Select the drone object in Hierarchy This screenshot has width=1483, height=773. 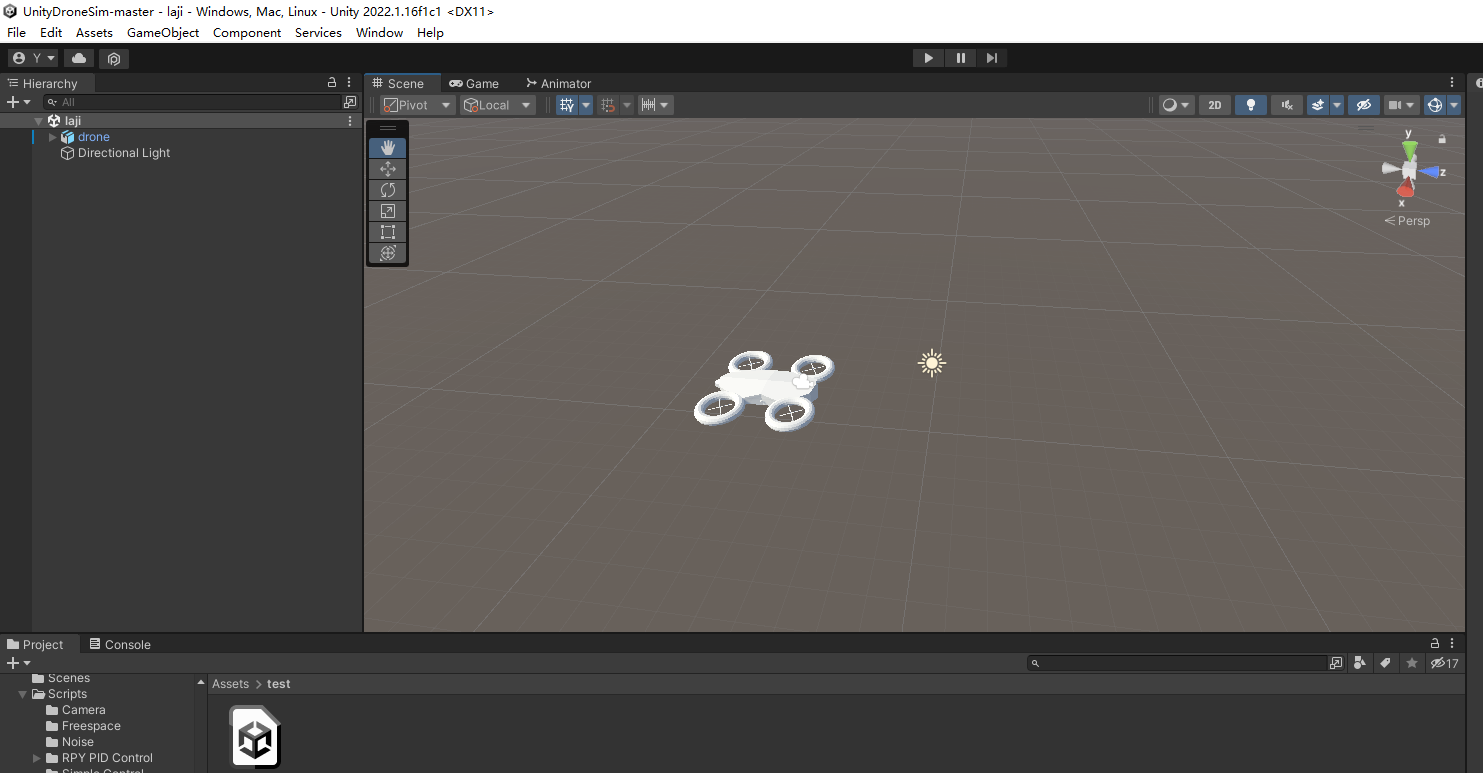click(x=94, y=137)
